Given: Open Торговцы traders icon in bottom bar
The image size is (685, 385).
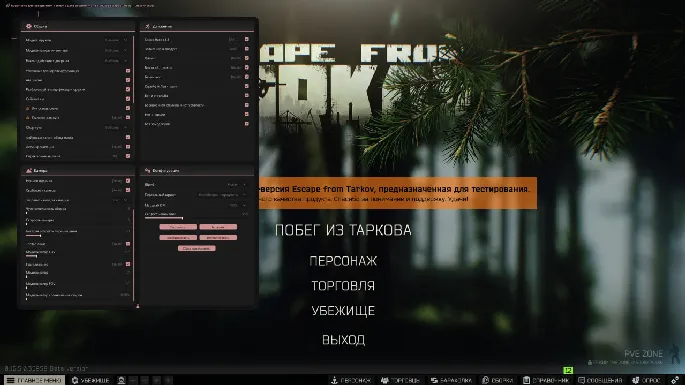Looking at the screenshot, I should (x=400, y=380).
